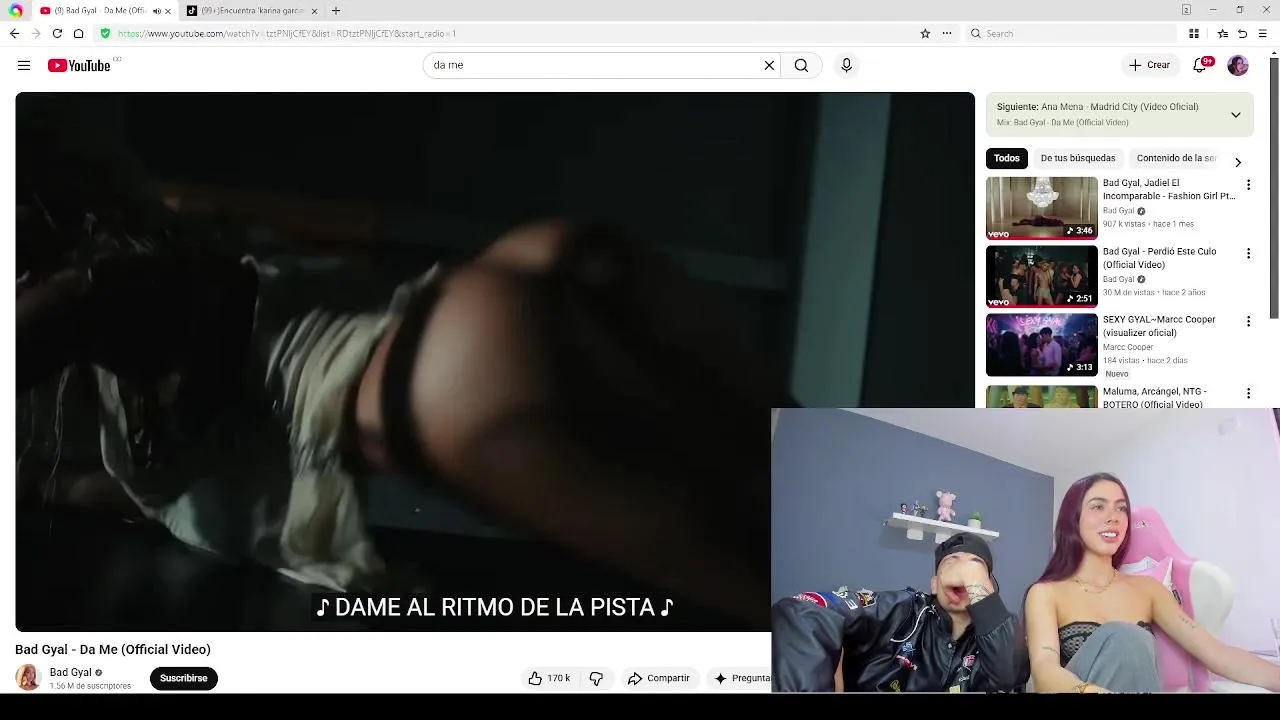Click the main video player
Image resolution: width=1280 pixels, height=720 pixels.
click(x=495, y=362)
